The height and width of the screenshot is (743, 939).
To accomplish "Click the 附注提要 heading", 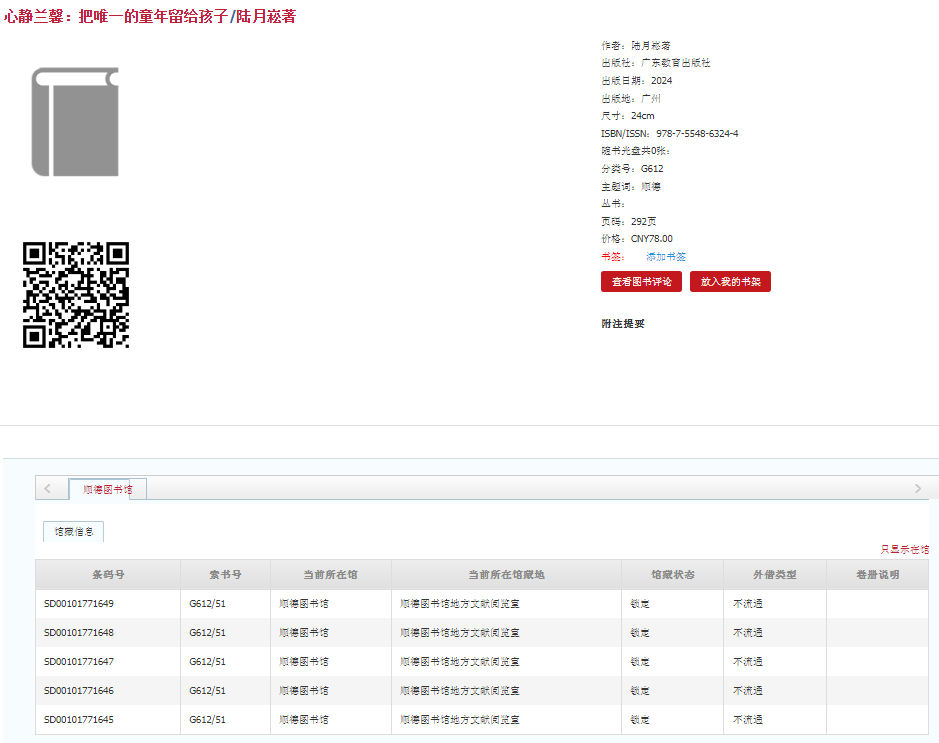I will click(623, 323).
